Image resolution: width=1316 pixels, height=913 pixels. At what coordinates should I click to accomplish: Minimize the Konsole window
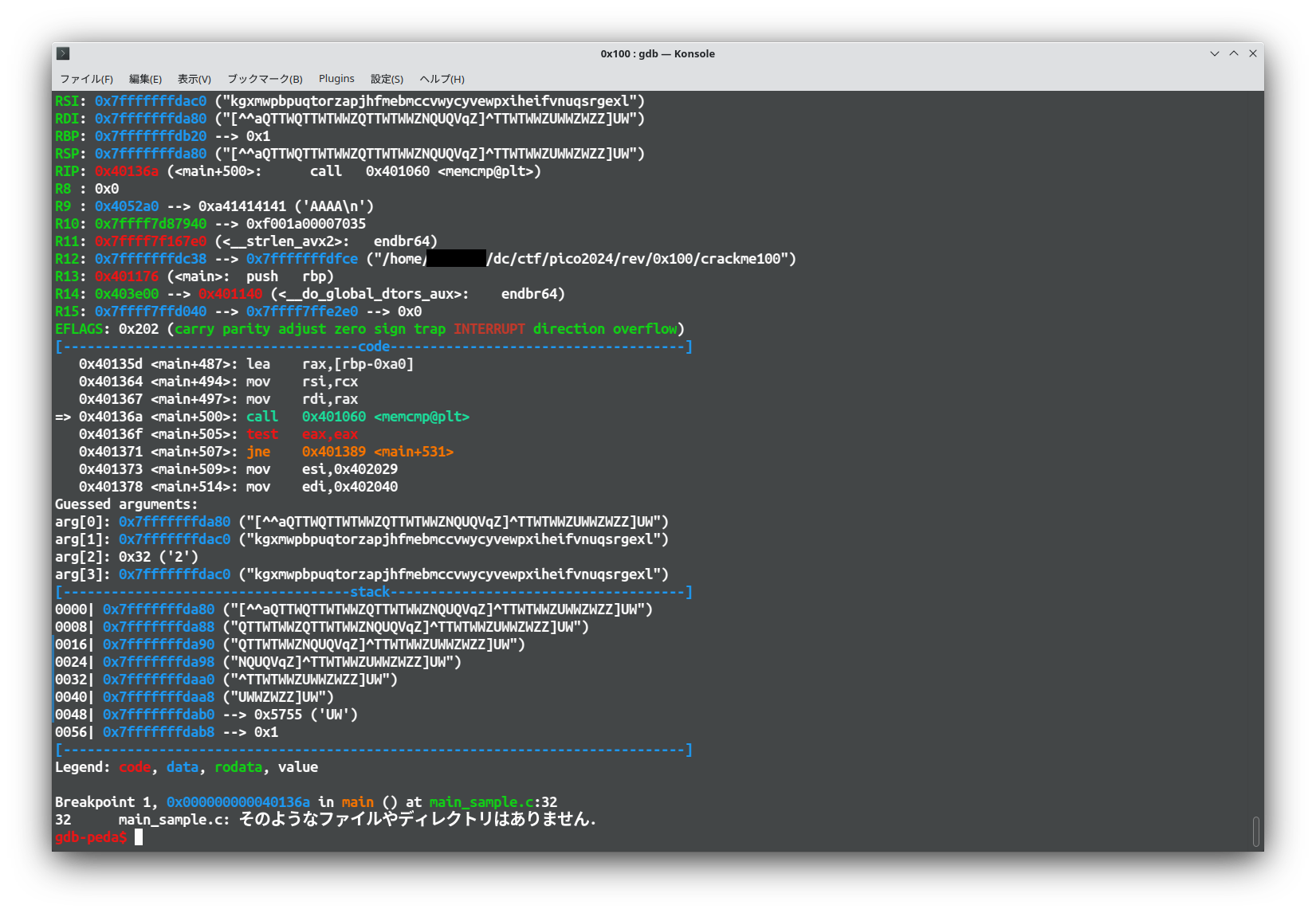1214,53
